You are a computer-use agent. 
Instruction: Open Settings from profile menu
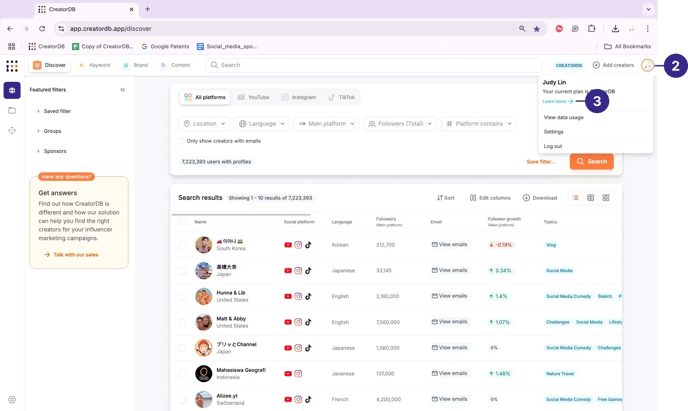(x=553, y=132)
